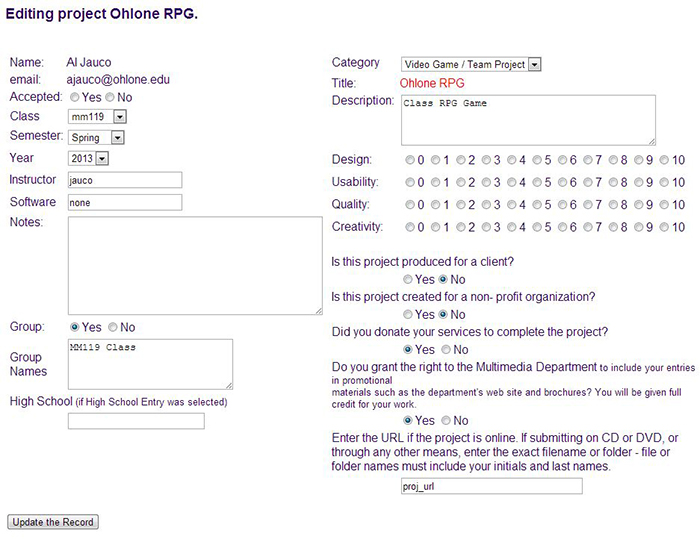700x539 pixels.
Task: Expand the Year dropdown showing 2013
Action: tap(88, 159)
